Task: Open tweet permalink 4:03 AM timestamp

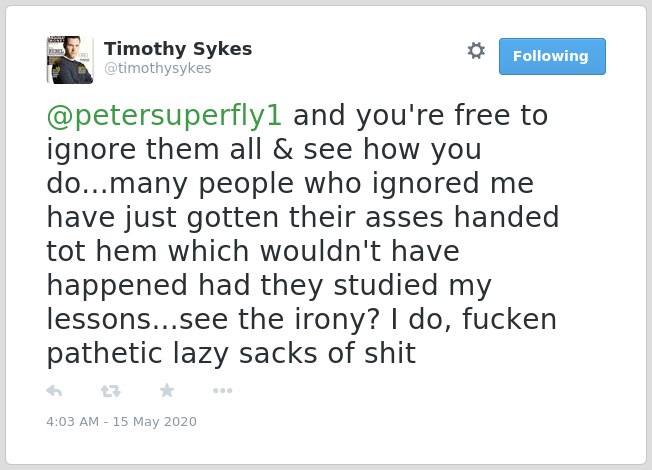Action: pyautogui.click(x=73, y=421)
